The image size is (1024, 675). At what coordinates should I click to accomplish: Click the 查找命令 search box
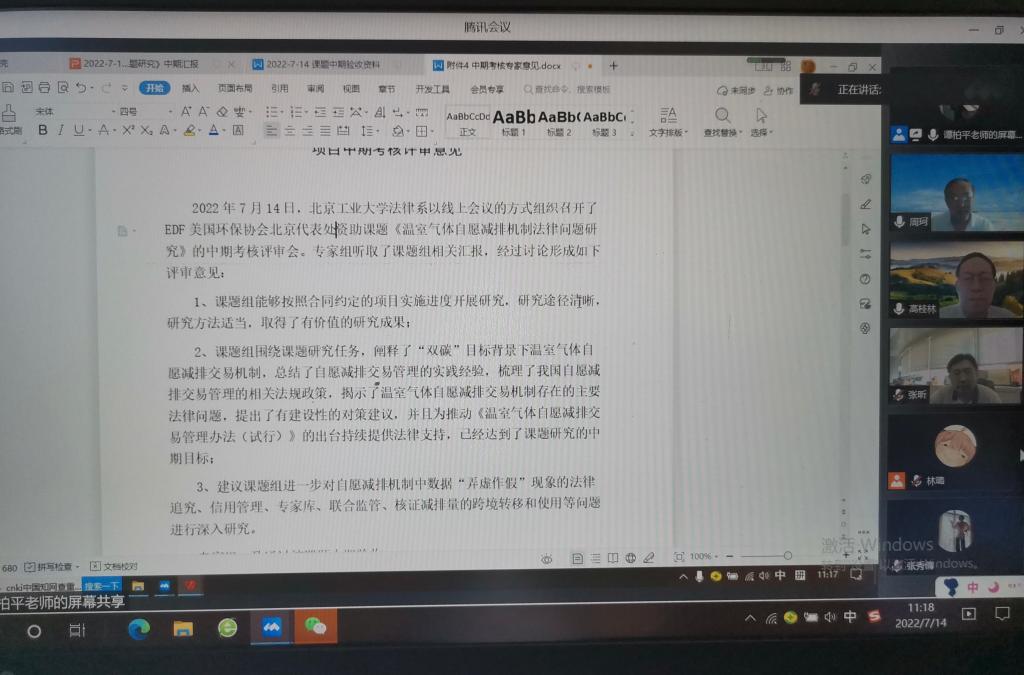[567, 89]
